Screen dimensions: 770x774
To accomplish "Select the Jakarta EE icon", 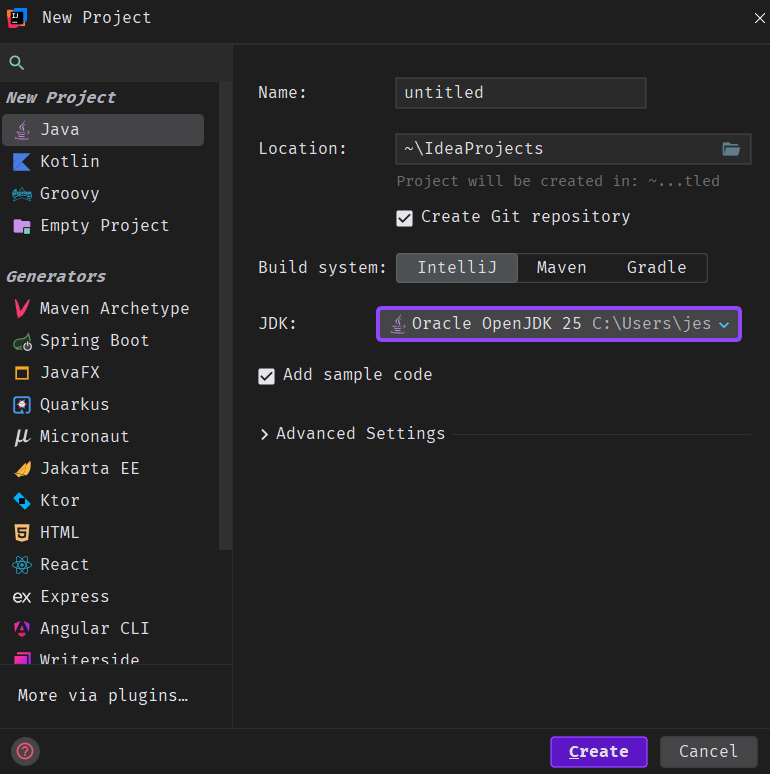I will (x=22, y=468).
